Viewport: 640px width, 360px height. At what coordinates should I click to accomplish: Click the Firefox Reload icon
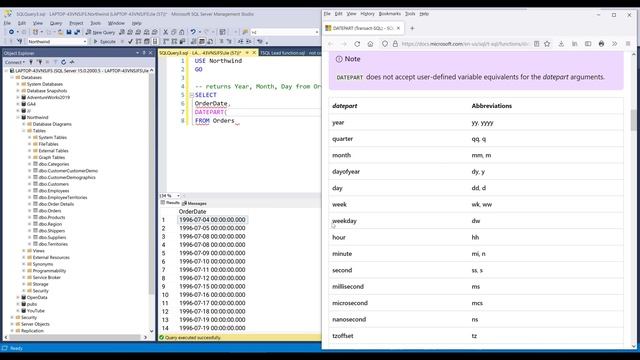pos(357,44)
